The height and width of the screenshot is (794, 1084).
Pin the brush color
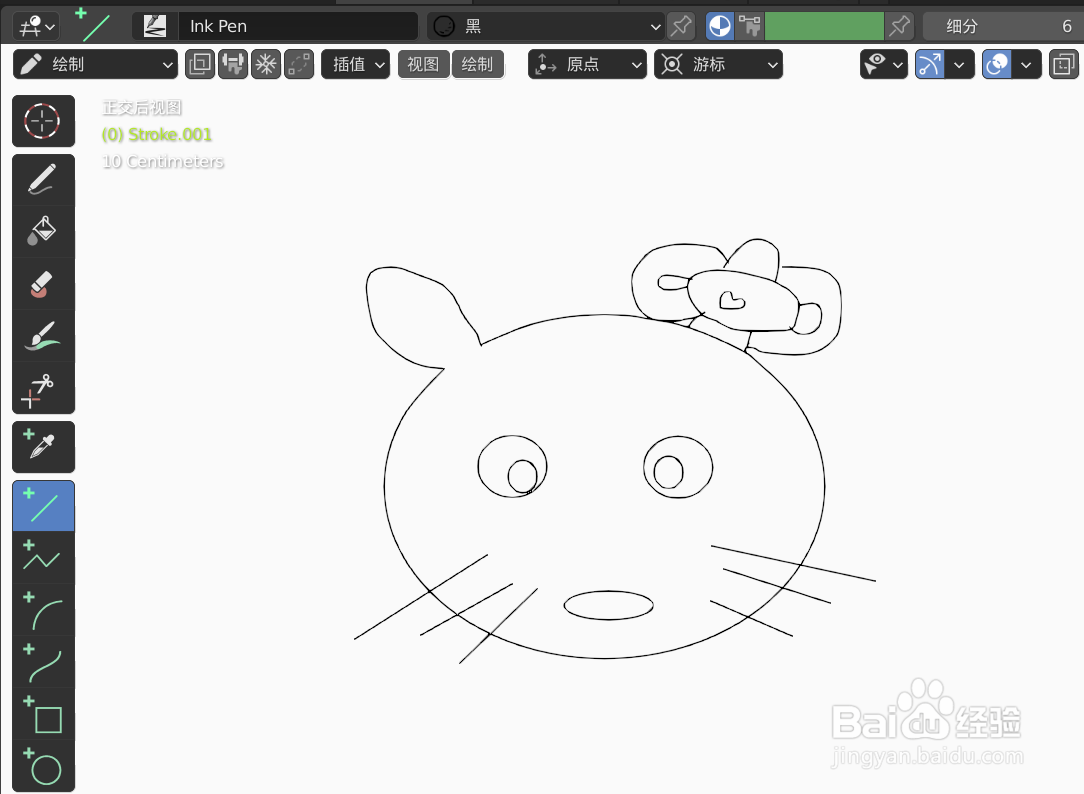(899, 26)
